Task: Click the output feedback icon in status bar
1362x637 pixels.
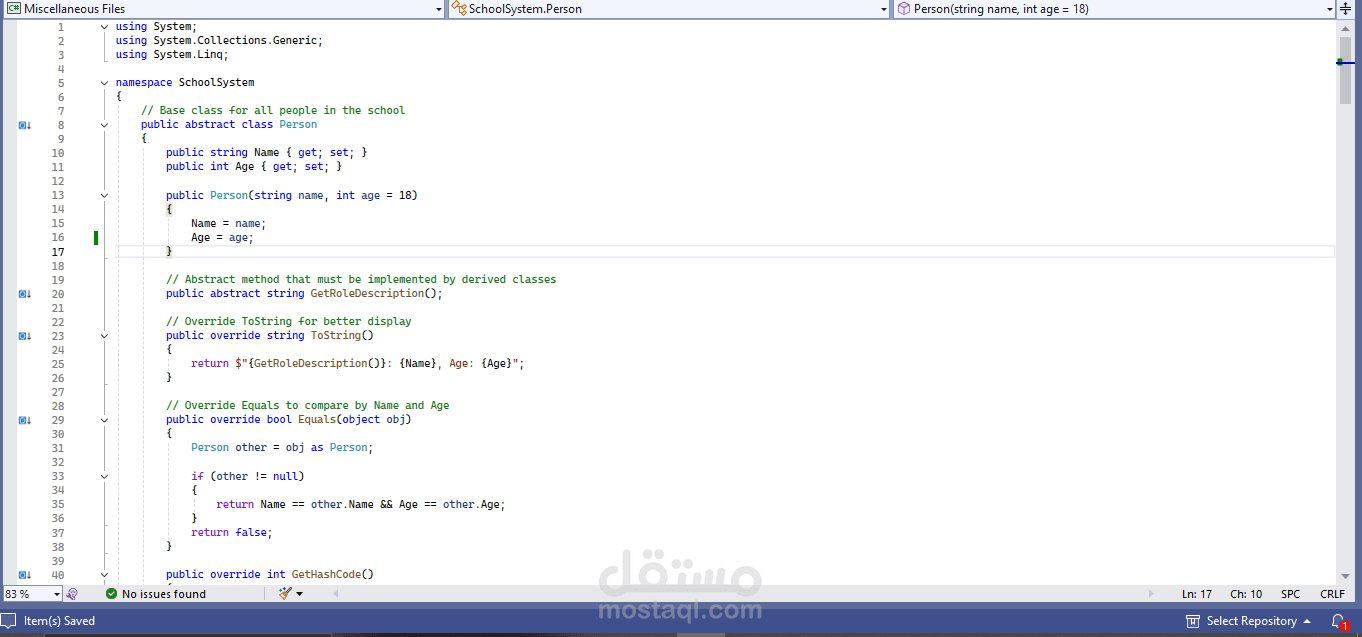Action: (9, 621)
